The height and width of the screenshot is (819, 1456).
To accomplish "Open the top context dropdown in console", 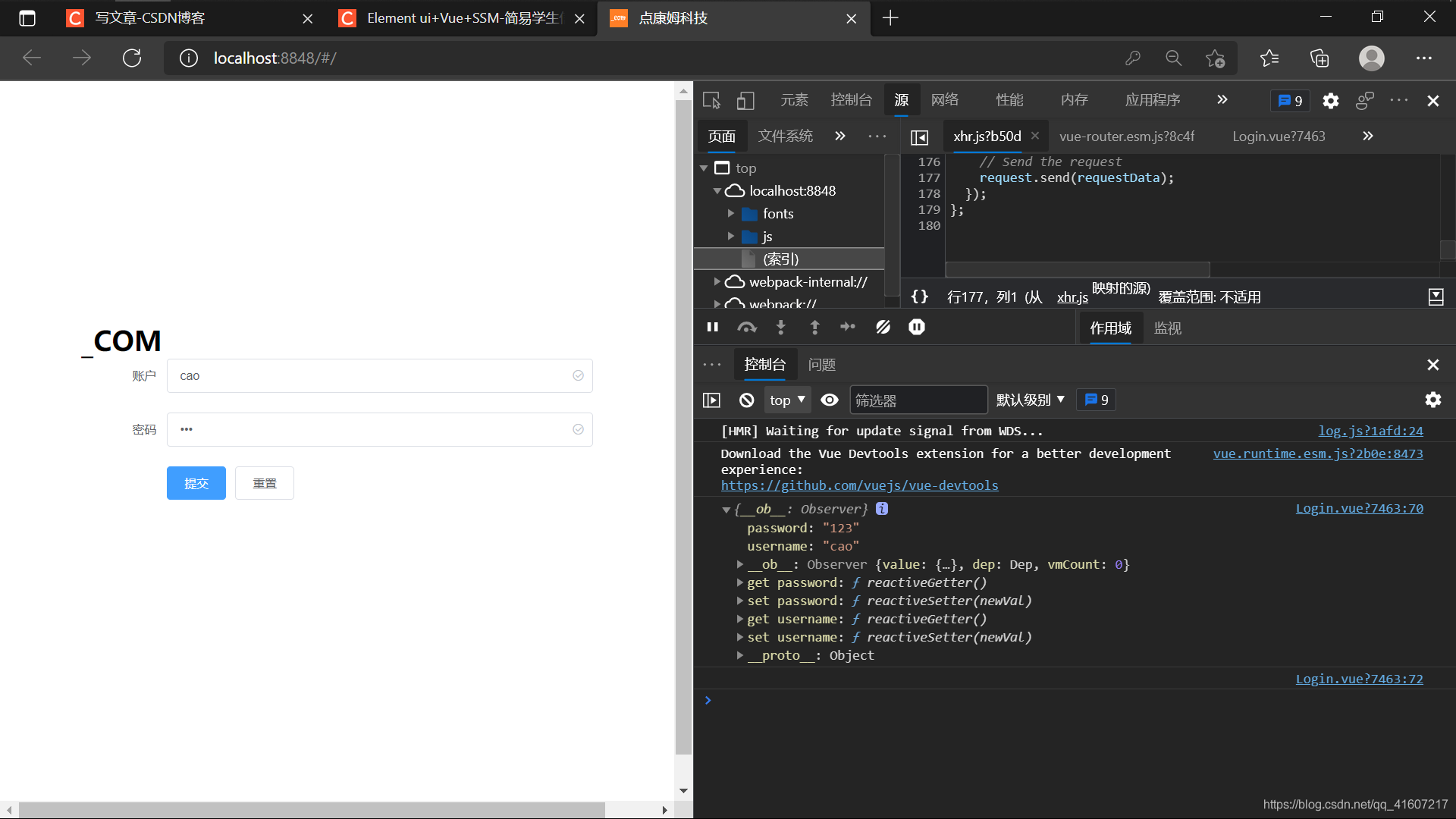I will pos(787,400).
